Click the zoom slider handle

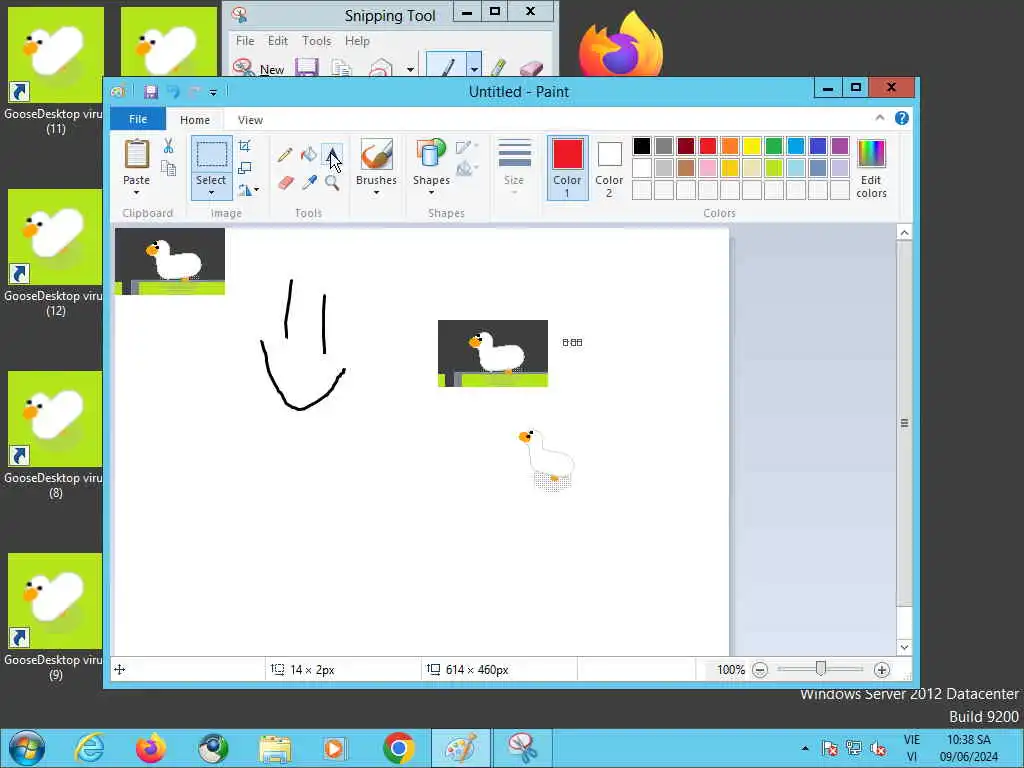point(821,669)
